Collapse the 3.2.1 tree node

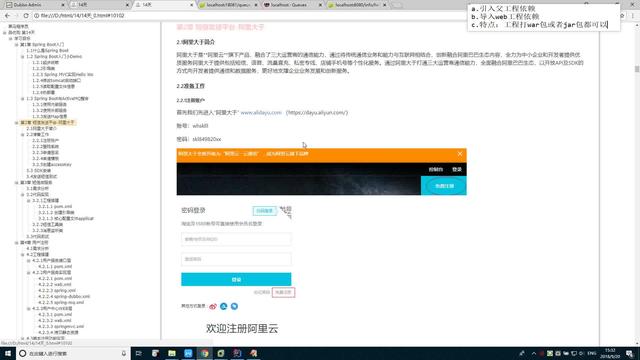pos(29,201)
